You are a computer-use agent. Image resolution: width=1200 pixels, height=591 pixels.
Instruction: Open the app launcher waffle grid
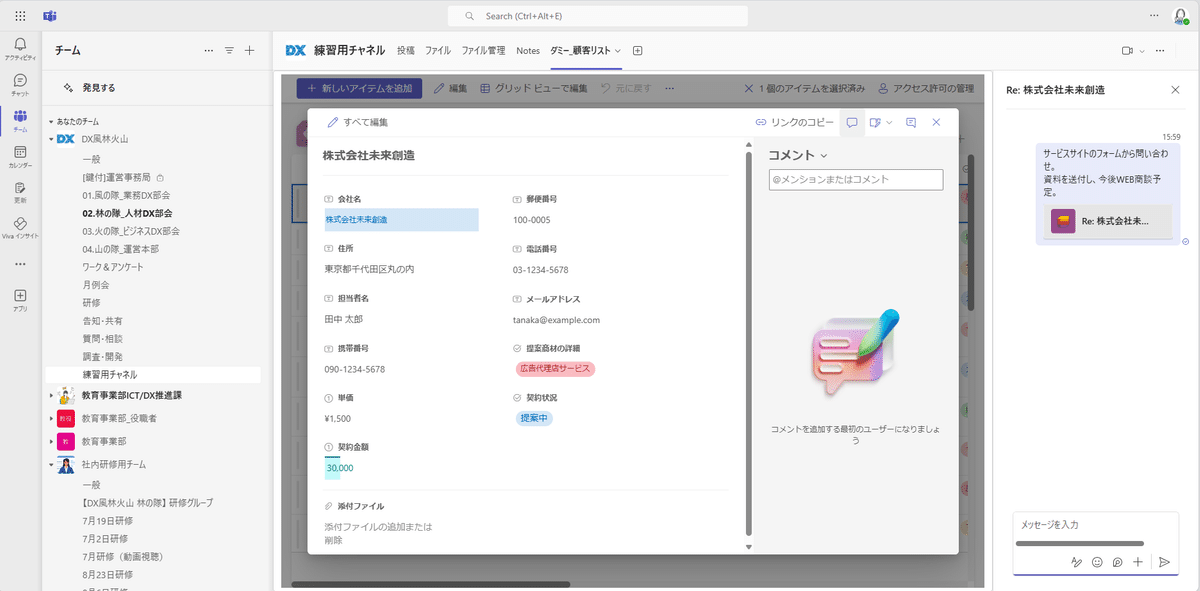(20, 16)
